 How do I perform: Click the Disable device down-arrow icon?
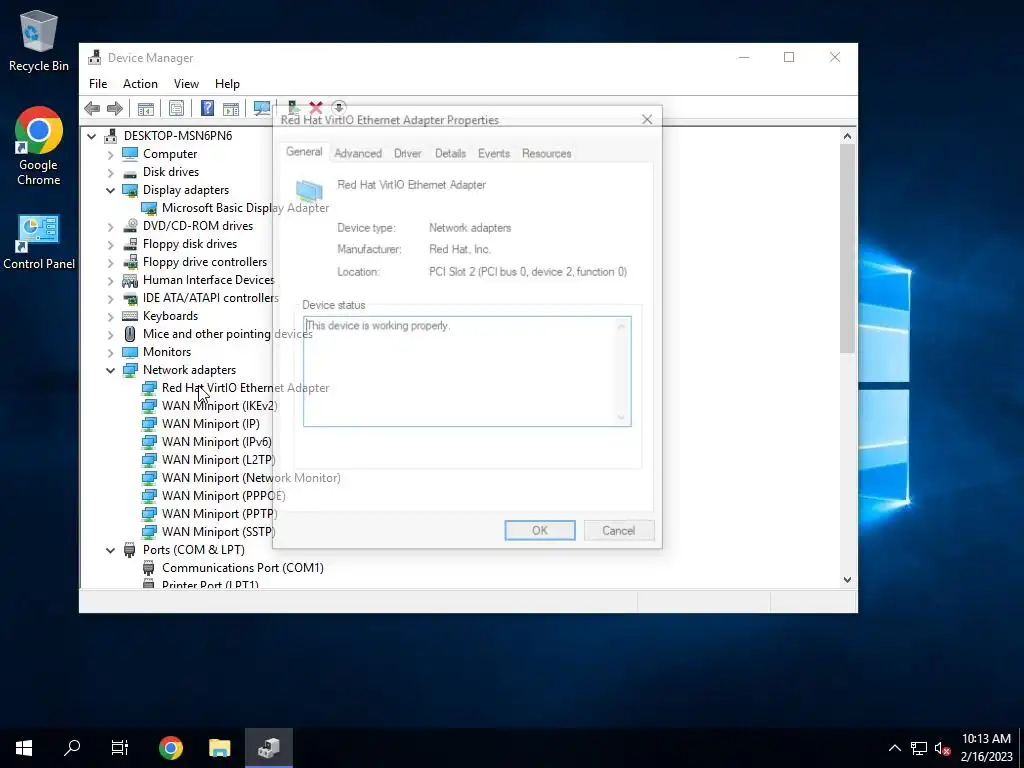[338, 107]
